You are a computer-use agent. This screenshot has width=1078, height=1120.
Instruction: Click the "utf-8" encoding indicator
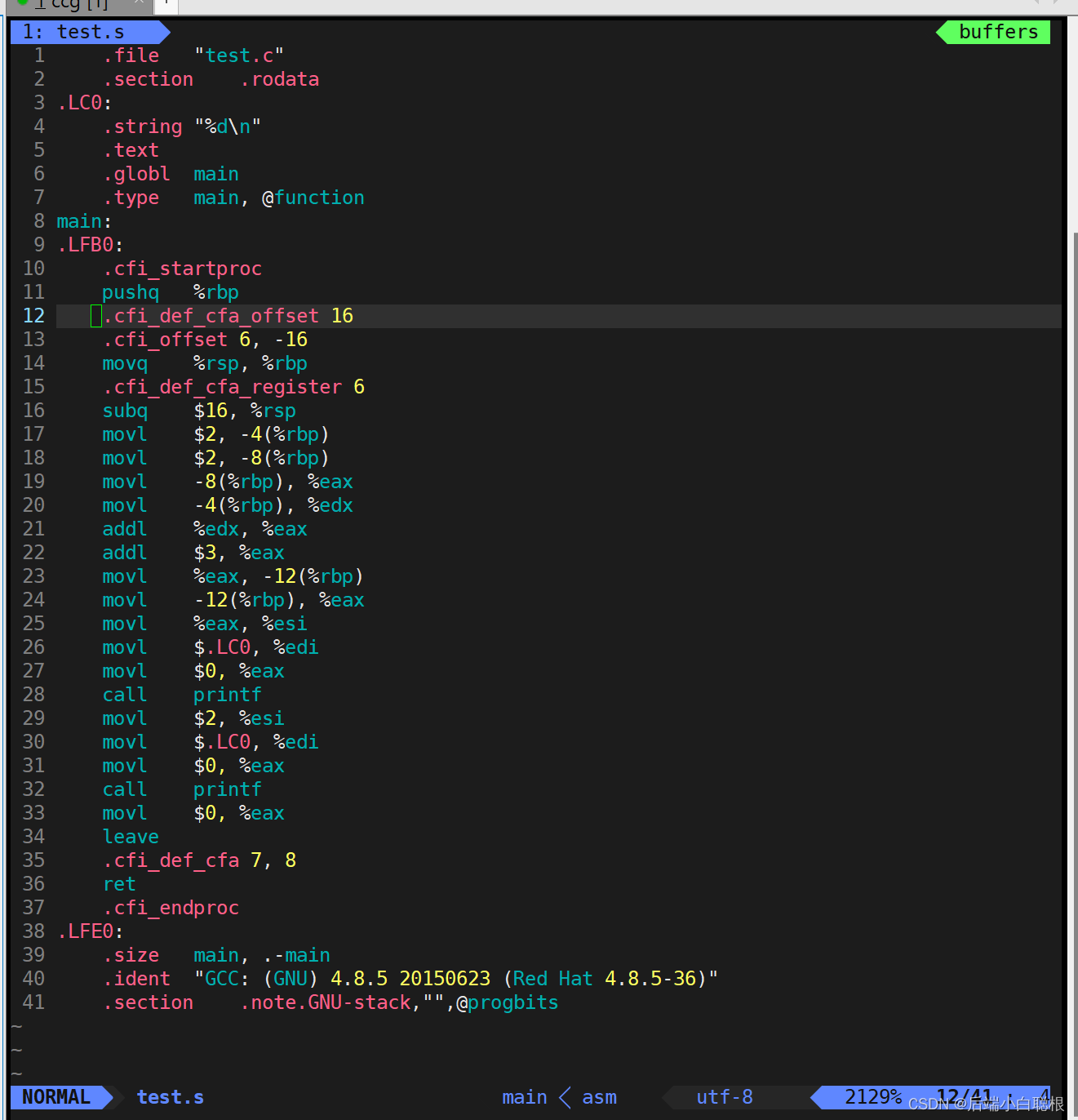pos(724,1097)
